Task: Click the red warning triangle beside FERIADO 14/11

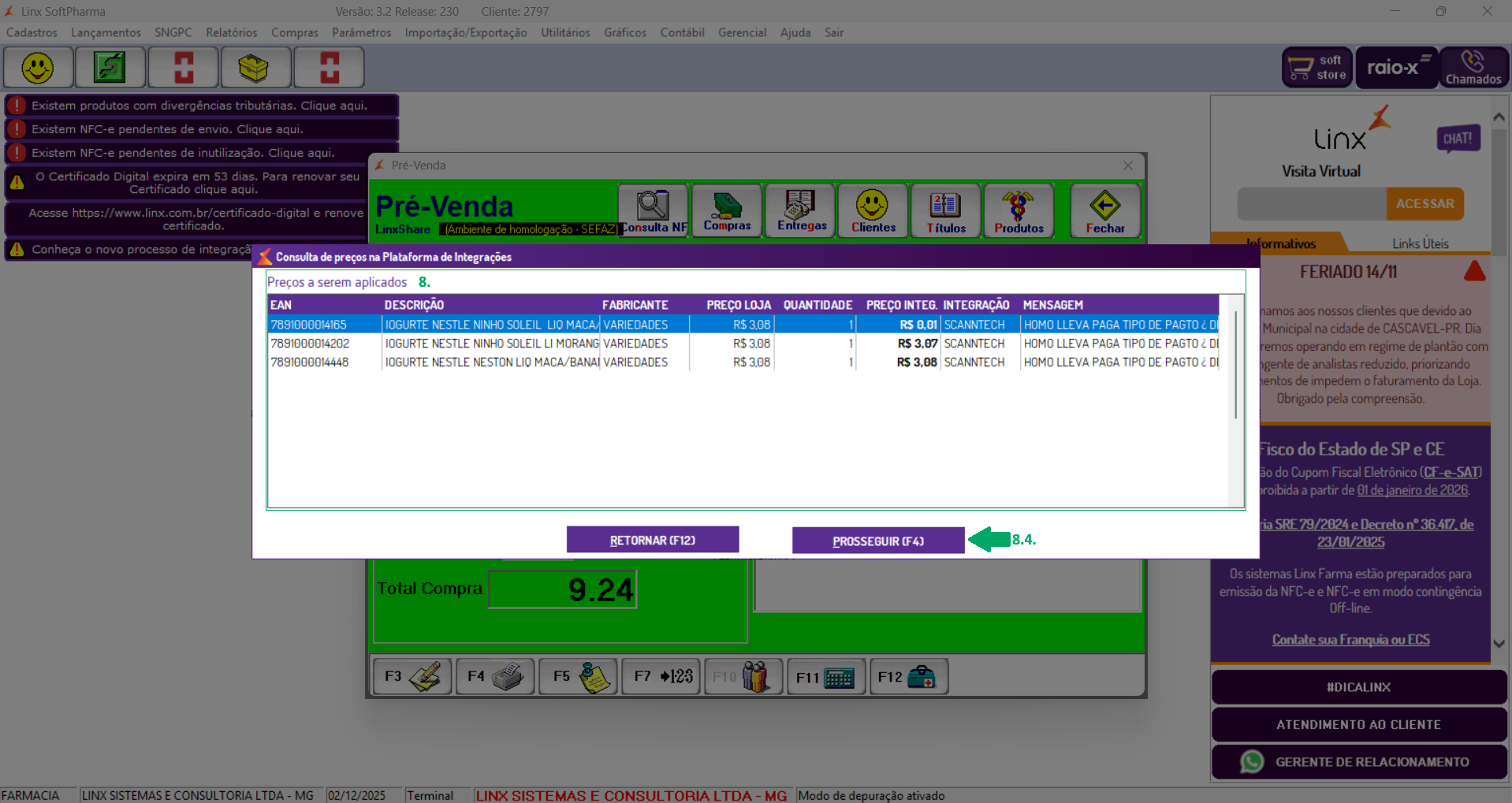Action: [1474, 271]
